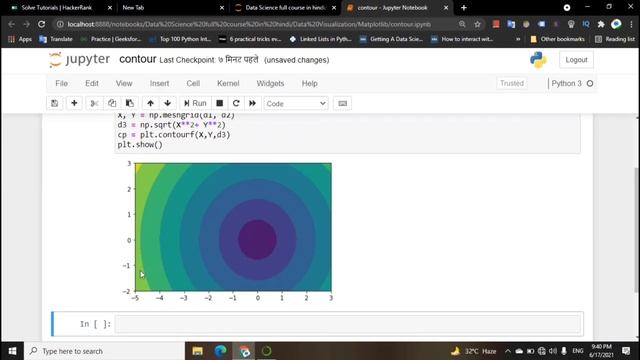Copy selected cells icon
Viewport: 640px width, 360px height.
click(112, 103)
